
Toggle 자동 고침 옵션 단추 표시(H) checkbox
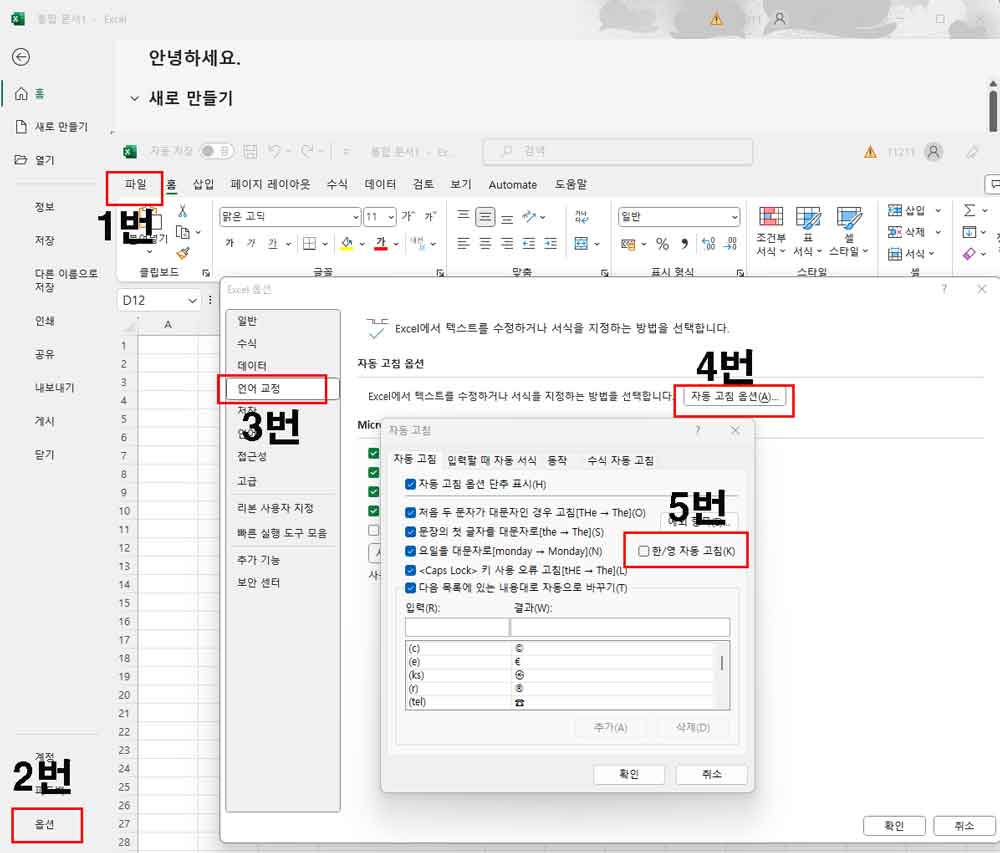coord(411,485)
